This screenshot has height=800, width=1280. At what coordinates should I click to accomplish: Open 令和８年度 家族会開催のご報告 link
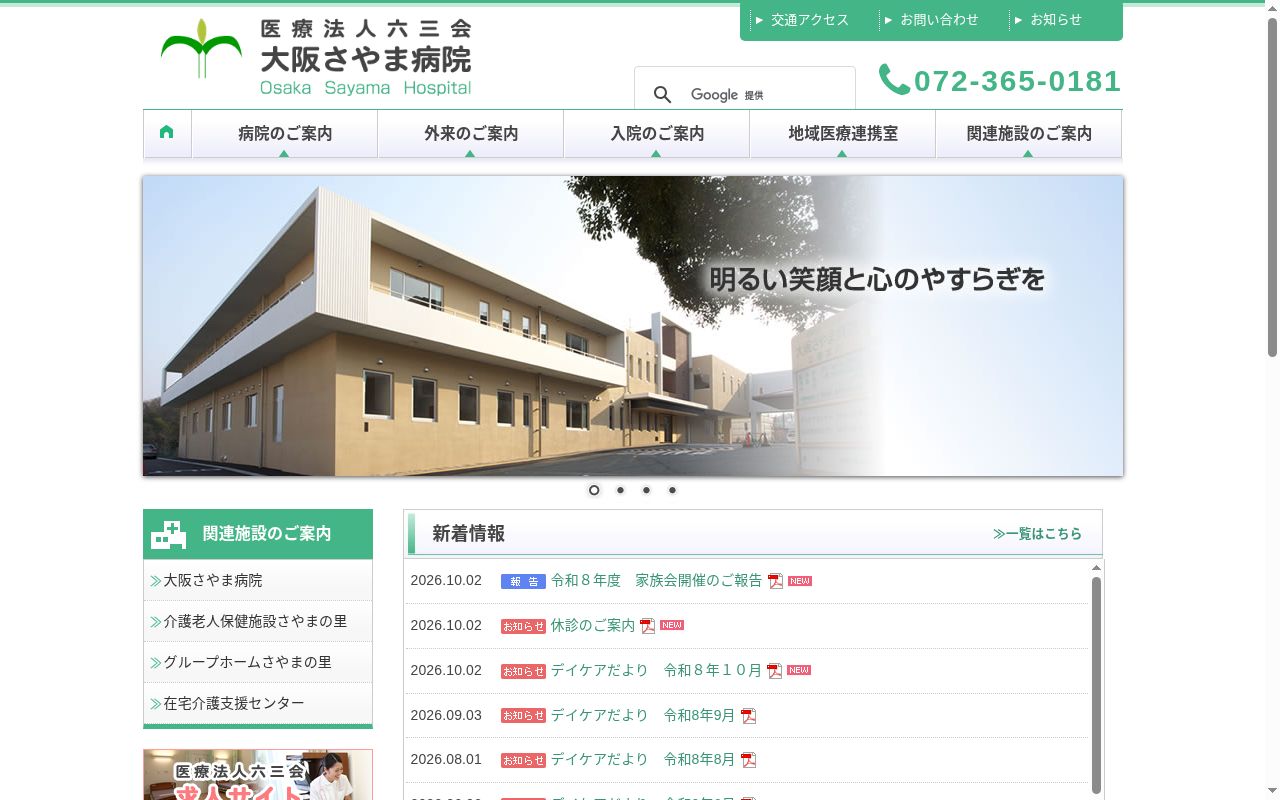[x=656, y=580]
